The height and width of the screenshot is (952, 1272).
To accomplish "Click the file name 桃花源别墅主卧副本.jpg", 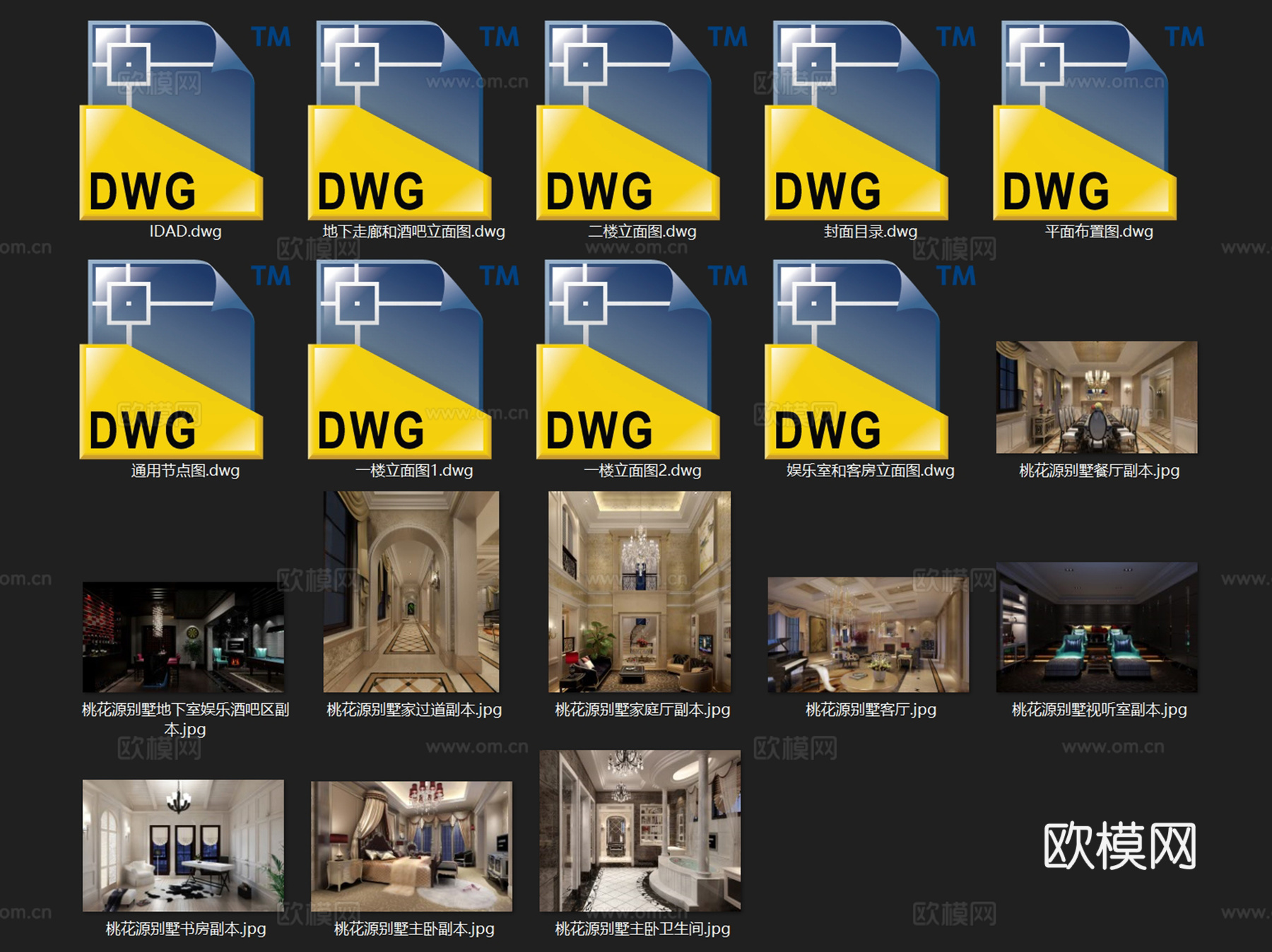I will pos(414,928).
